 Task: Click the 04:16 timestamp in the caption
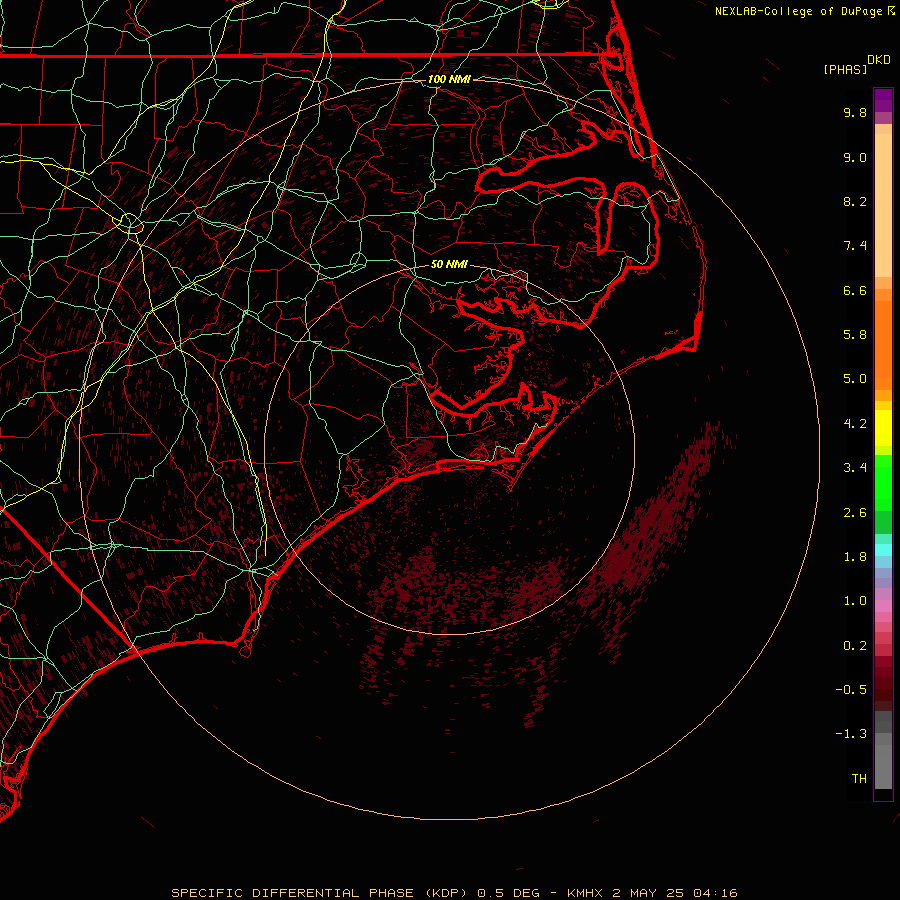[x=715, y=893]
